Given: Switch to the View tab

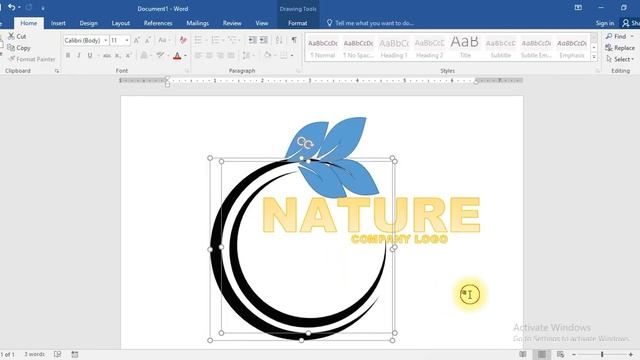Looking at the screenshot, I should click(262, 23).
